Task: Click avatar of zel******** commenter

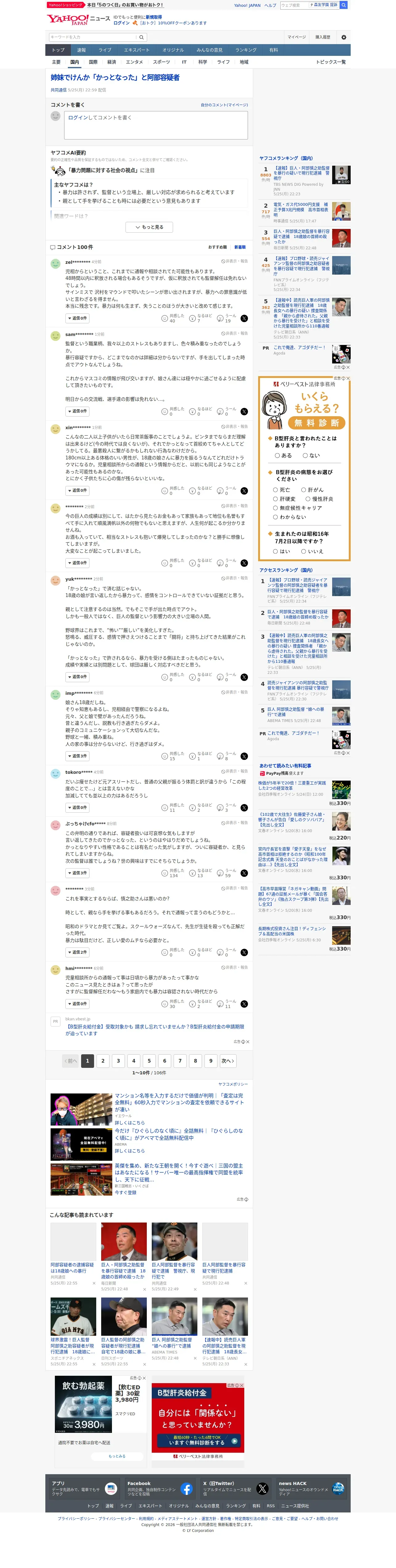Action: tap(55, 263)
